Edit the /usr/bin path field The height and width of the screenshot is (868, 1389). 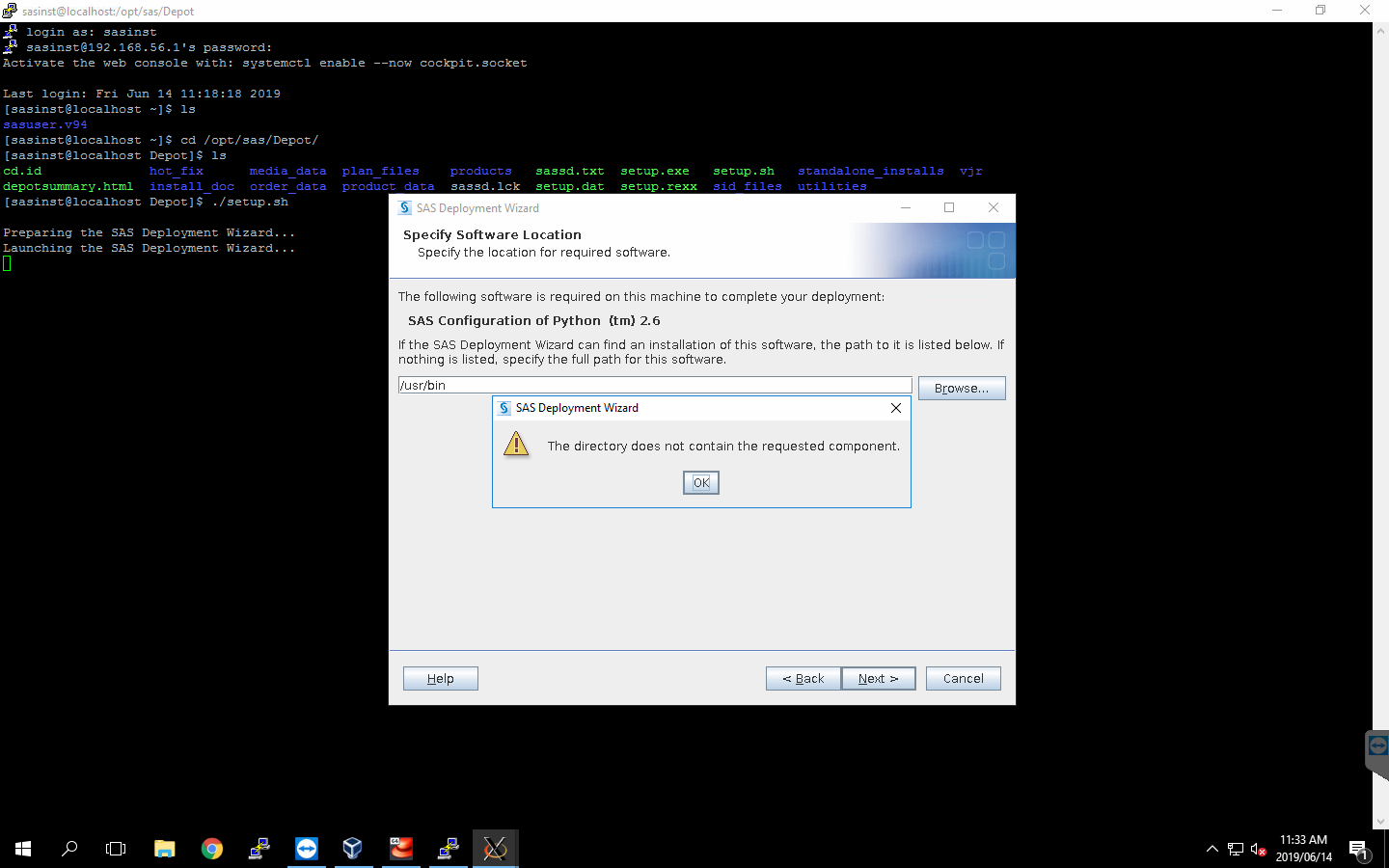coord(655,384)
